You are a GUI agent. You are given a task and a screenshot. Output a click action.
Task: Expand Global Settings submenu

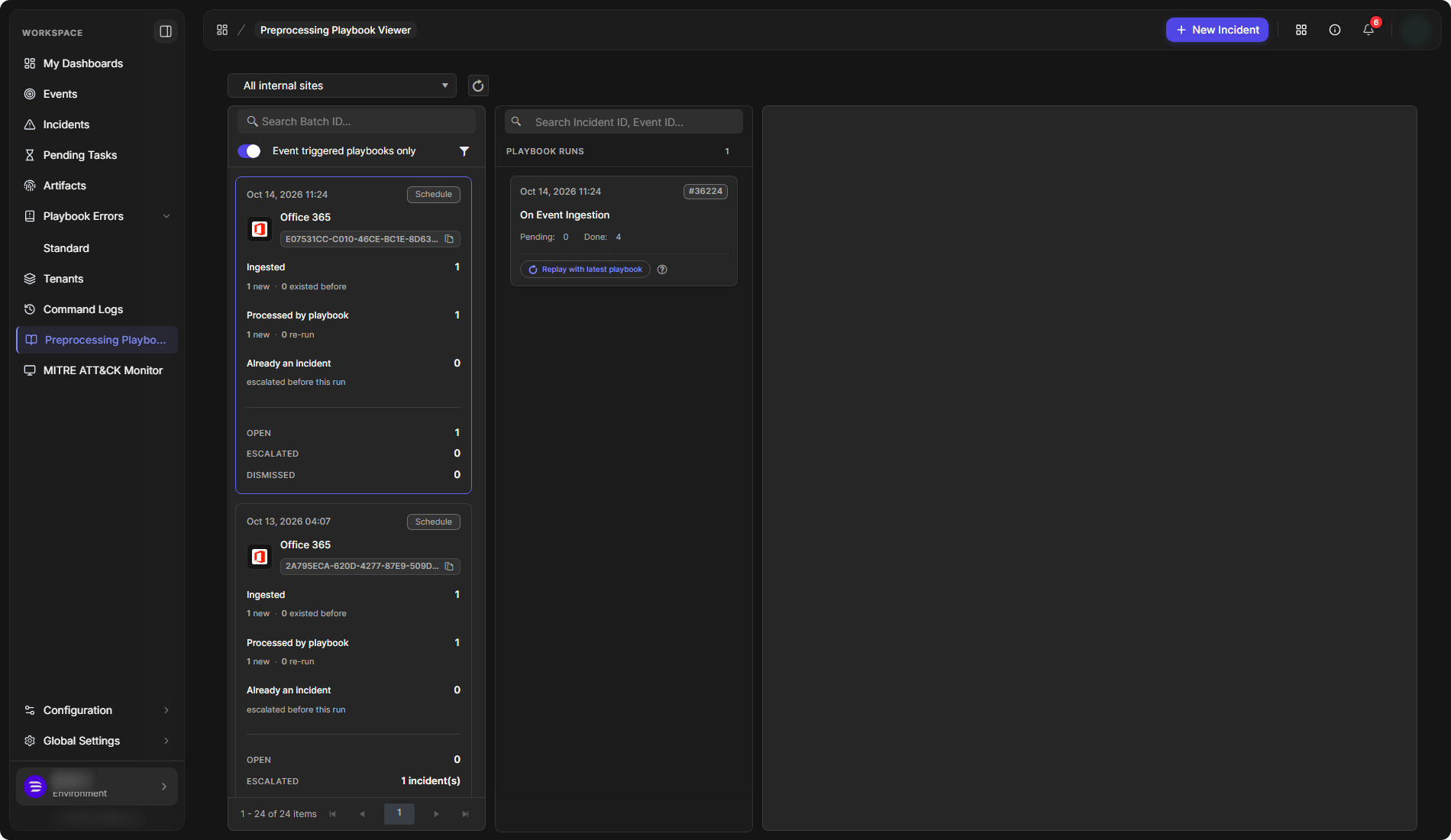pos(97,741)
